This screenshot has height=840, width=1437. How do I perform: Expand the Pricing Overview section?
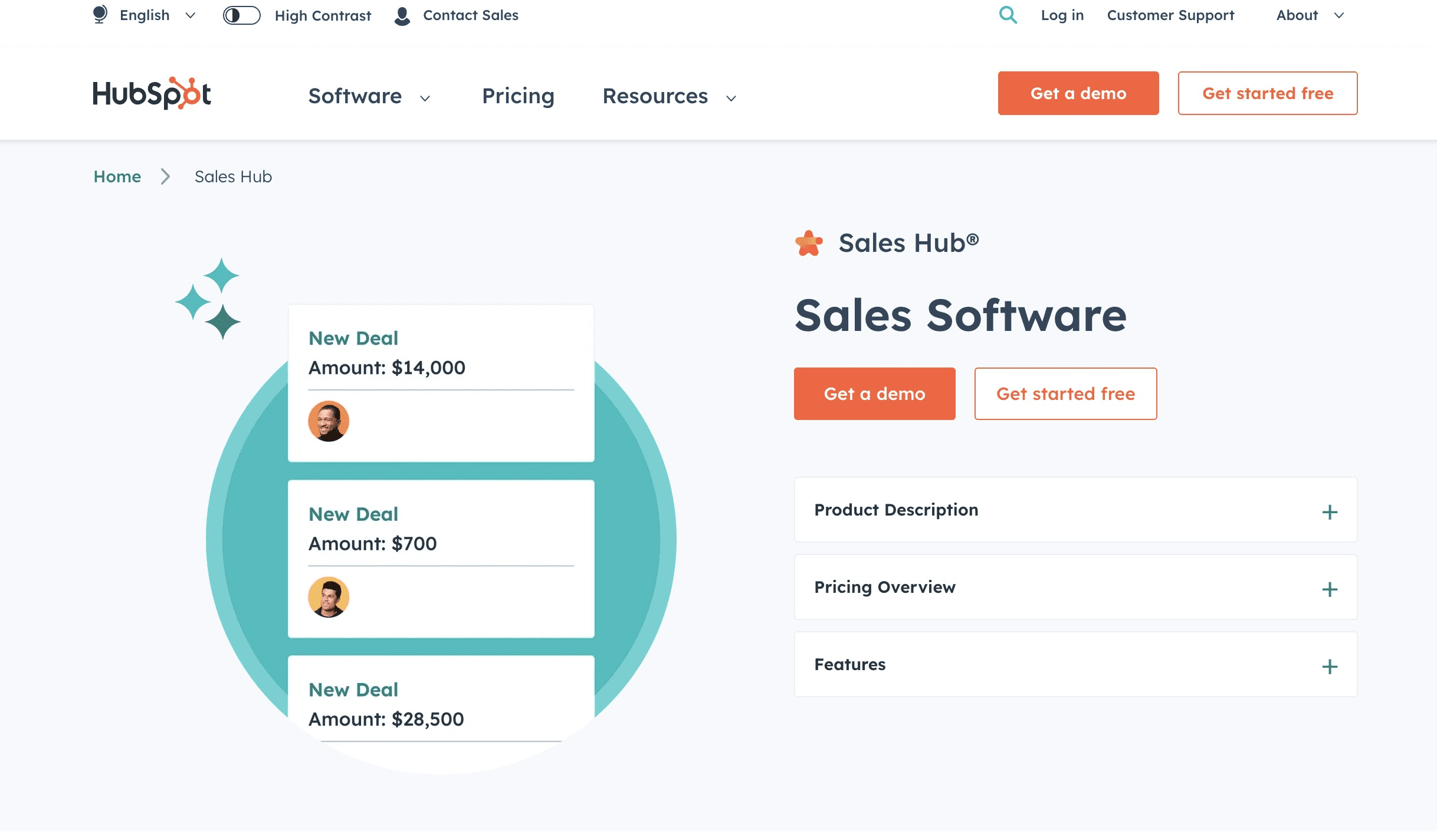point(1075,588)
